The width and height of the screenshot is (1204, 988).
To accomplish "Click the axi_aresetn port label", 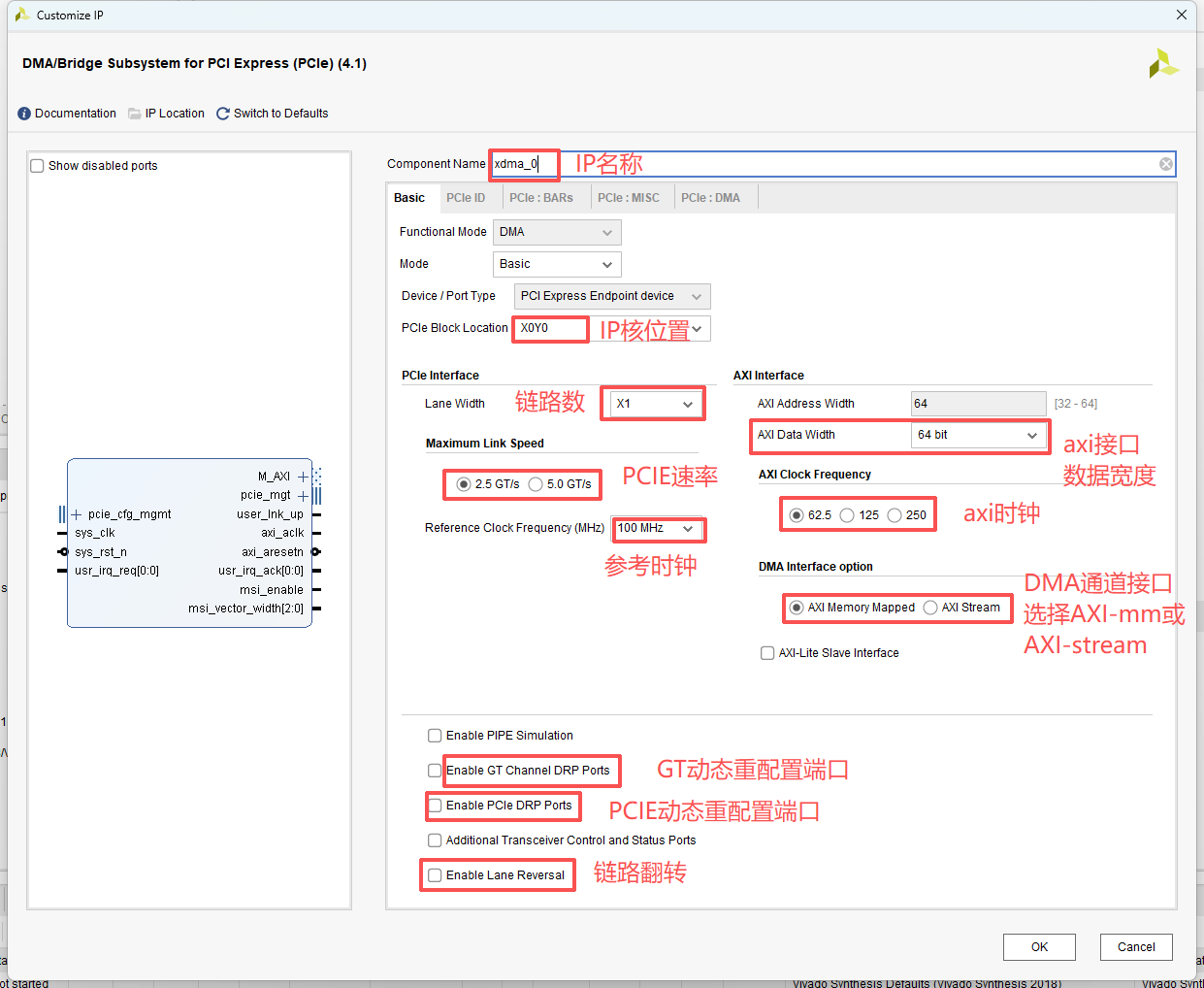I will point(273,552).
